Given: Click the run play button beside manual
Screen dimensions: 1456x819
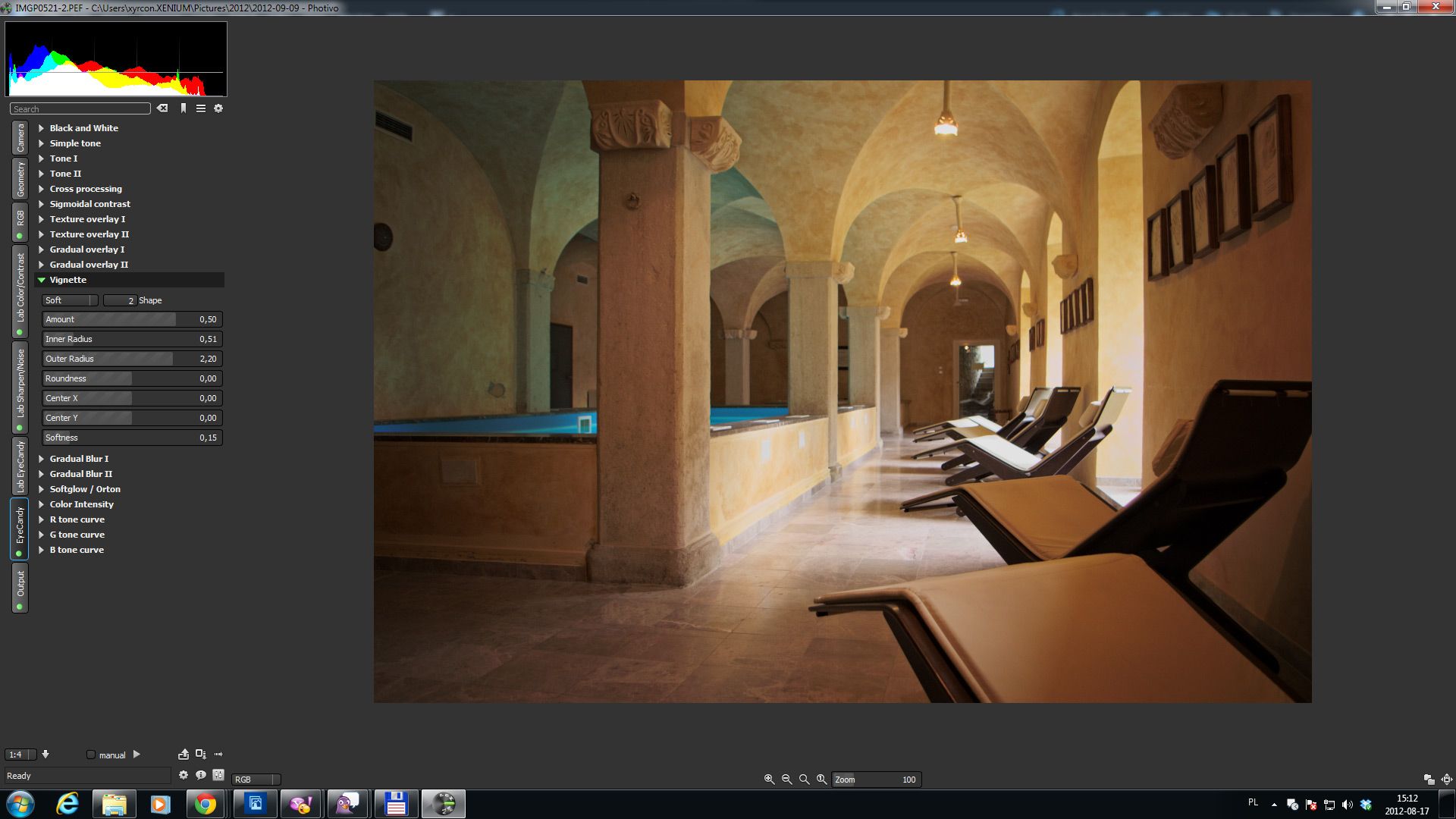Looking at the screenshot, I should click(136, 755).
